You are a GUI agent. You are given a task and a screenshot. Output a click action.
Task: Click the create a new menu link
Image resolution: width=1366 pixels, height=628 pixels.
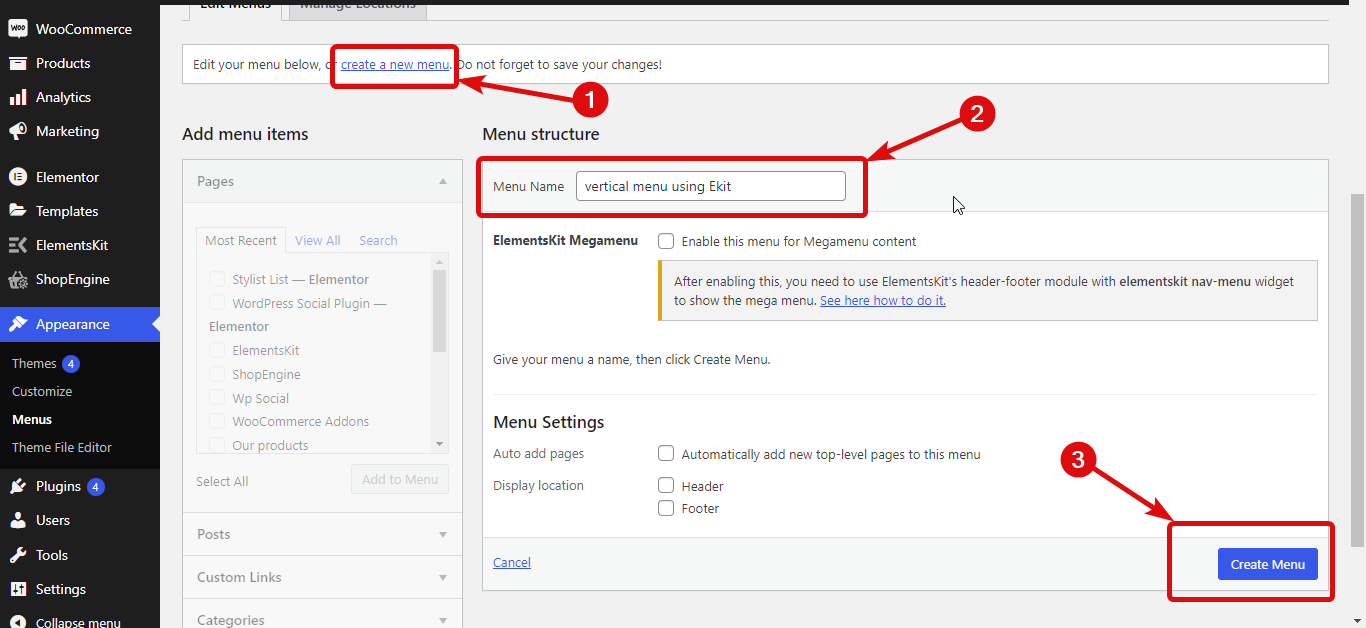[395, 64]
